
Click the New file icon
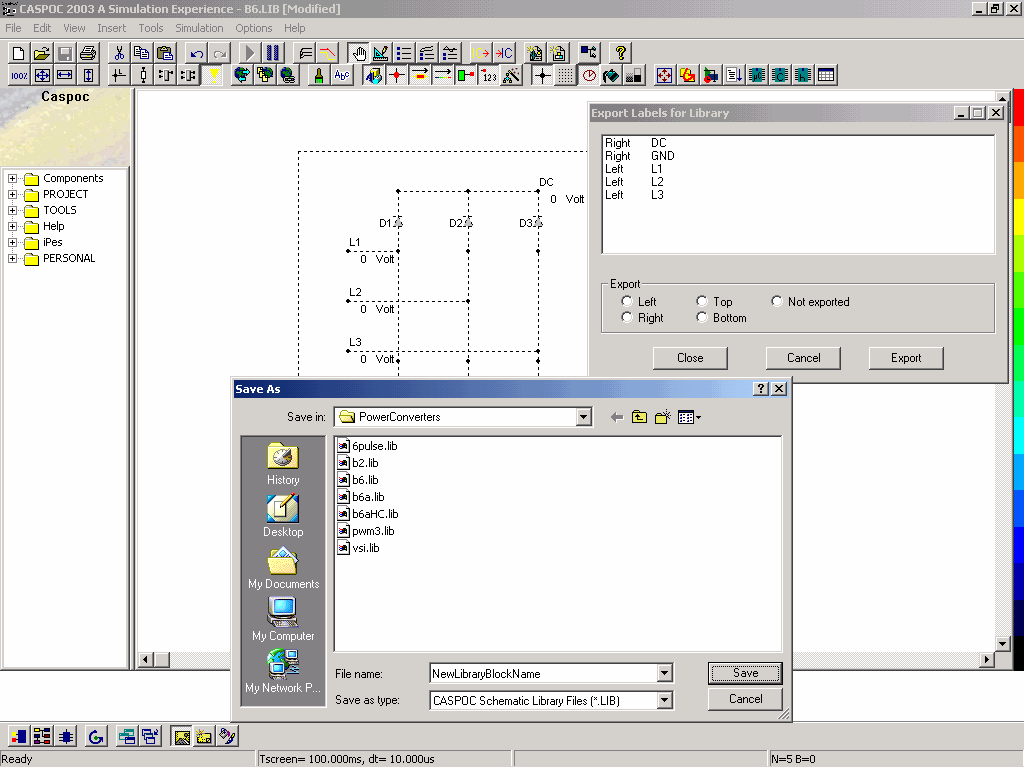pyautogui.click(x=19, y=53)
